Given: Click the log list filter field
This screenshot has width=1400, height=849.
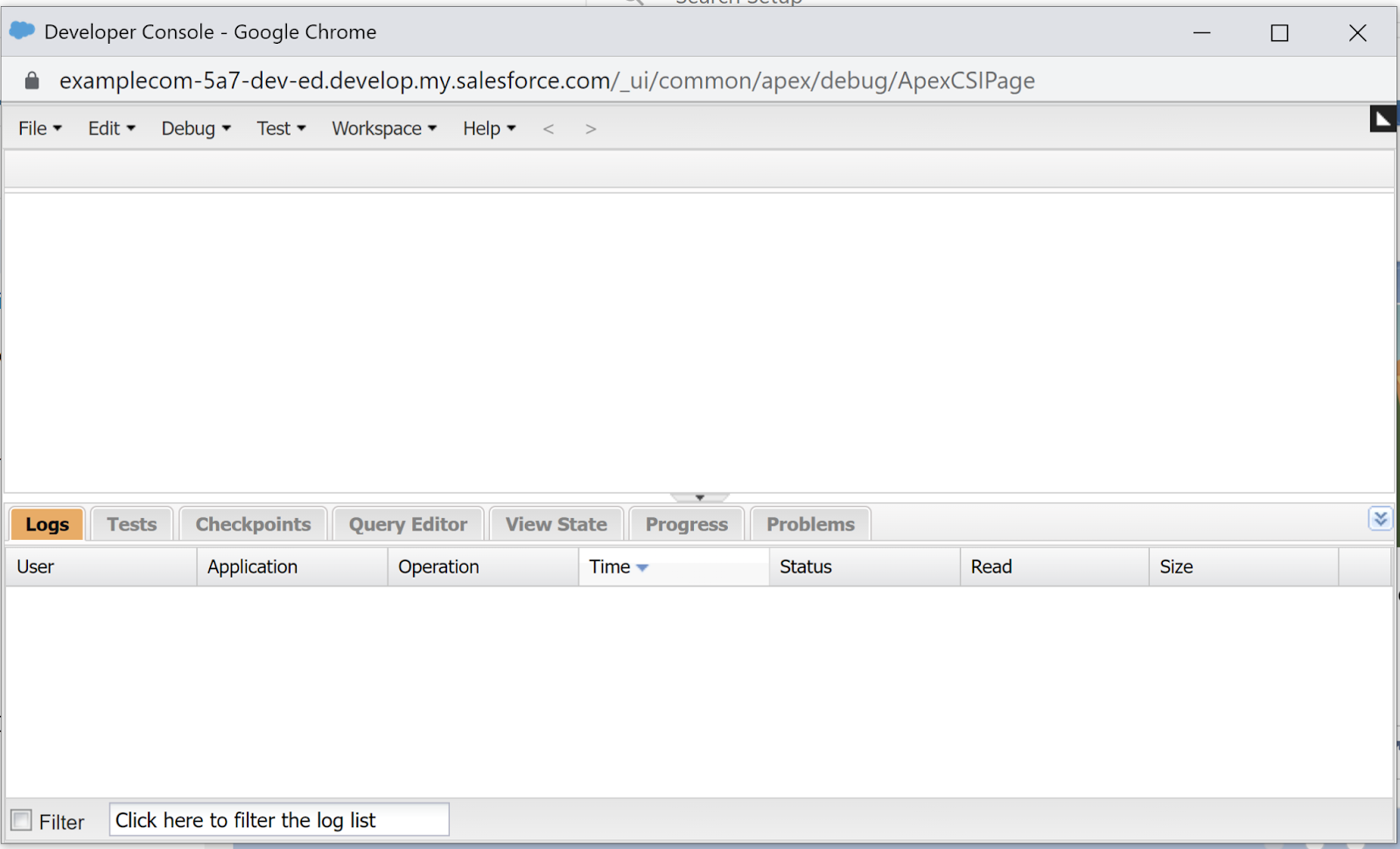Looking at the screenshot, I should point(279,820).
